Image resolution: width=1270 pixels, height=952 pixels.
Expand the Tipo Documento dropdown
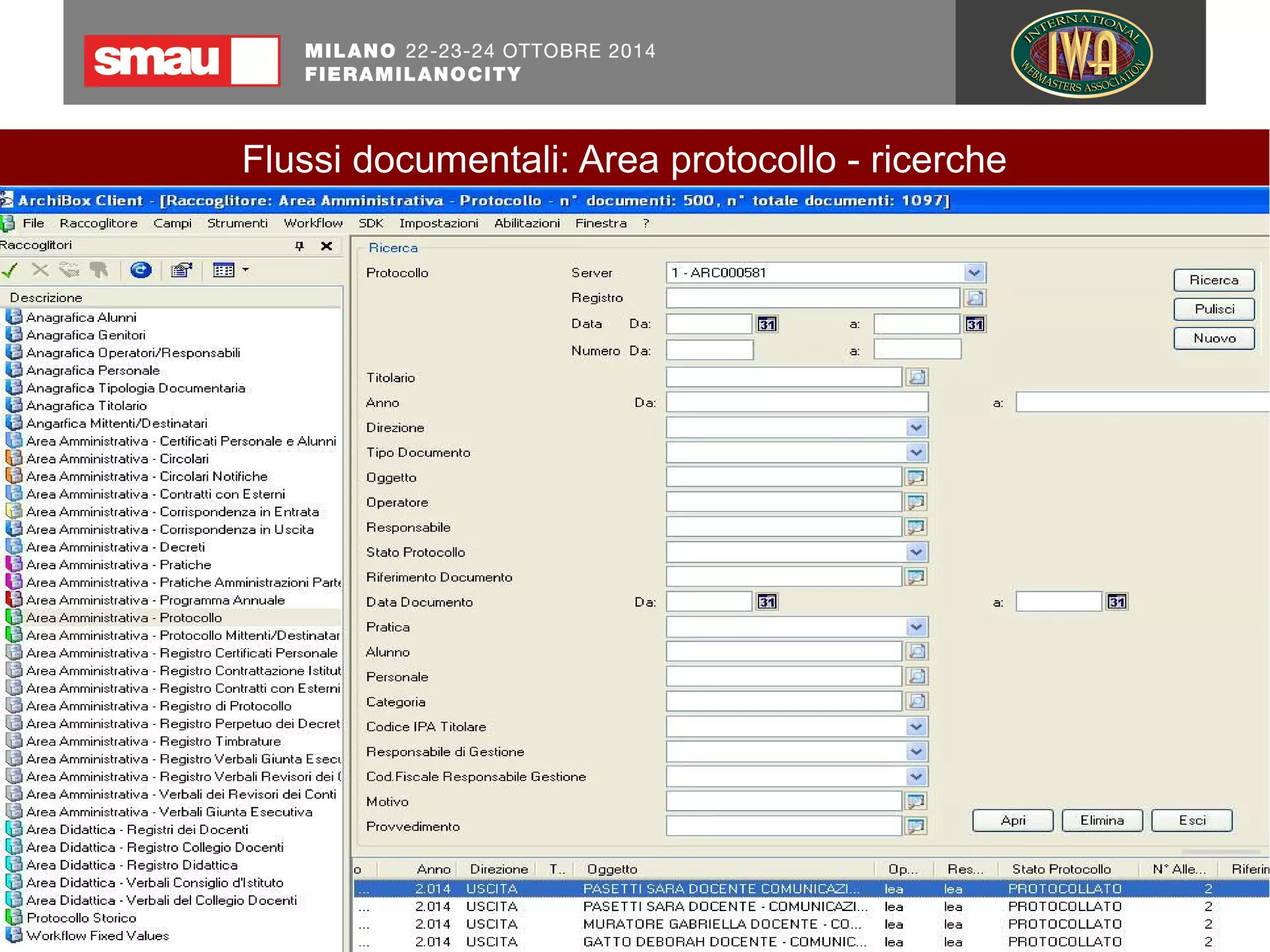[917, 452]
